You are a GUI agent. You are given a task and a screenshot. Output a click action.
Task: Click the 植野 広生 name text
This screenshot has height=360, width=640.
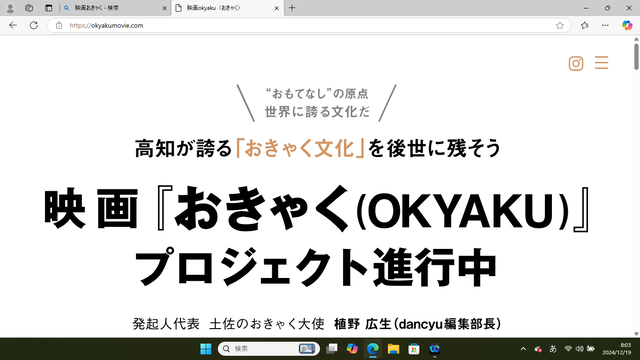point(363,324)
